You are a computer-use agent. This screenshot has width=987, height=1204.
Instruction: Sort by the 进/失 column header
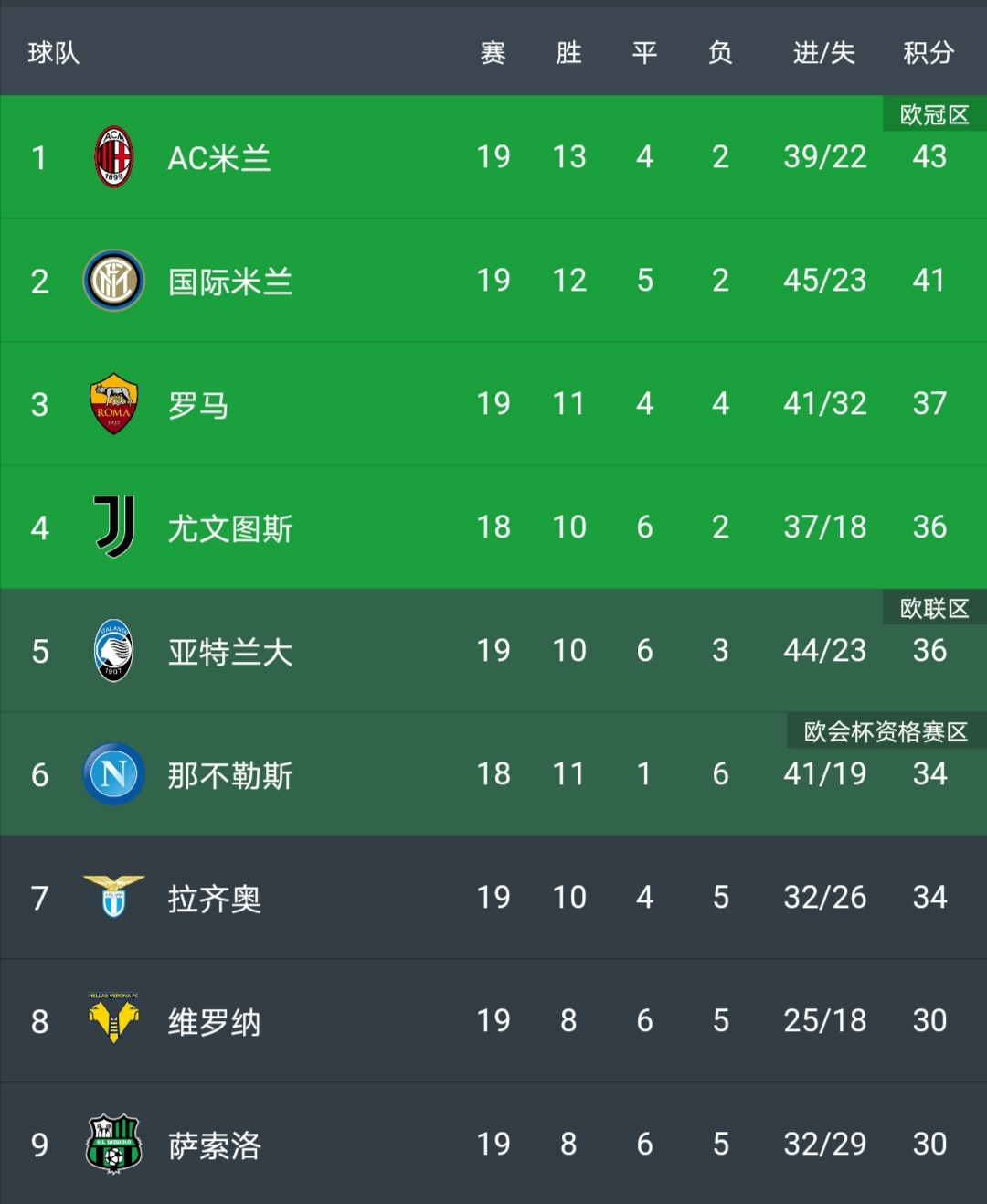pyautogui.click(x=824, y=53)
